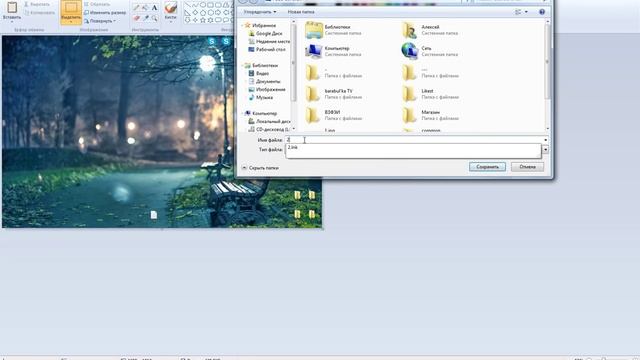This screenshot has width=640, height=360.
Task: Select the Fill with color bucket tool
Action: coord(145,8)
